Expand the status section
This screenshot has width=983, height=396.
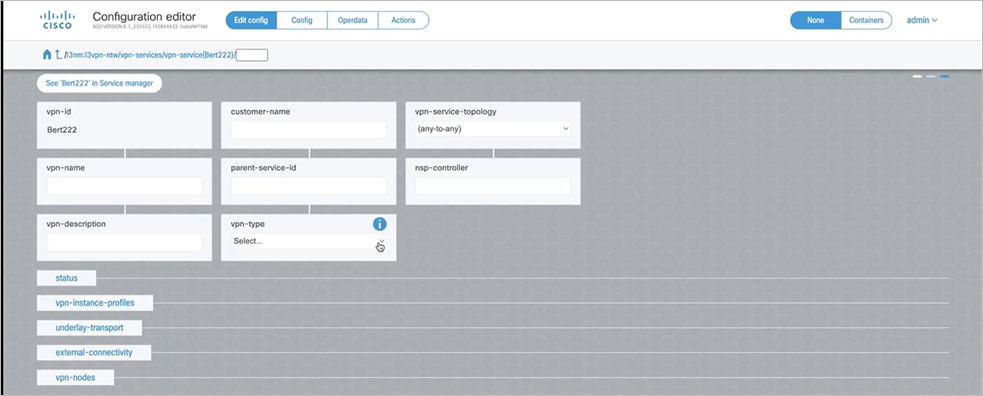click(x=66, y=278)
